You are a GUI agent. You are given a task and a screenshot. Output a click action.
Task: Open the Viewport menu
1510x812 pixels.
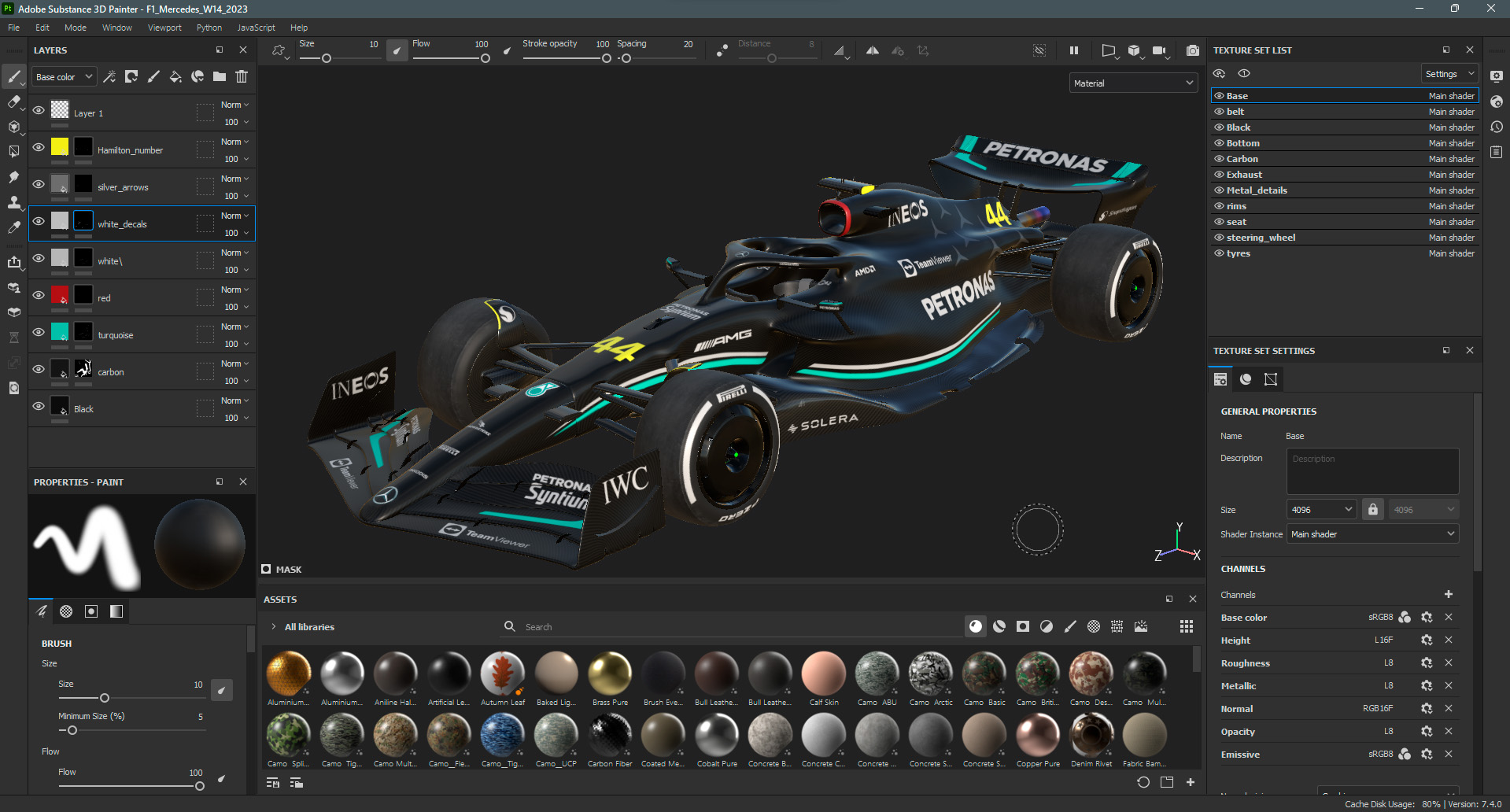coord(164,28)
